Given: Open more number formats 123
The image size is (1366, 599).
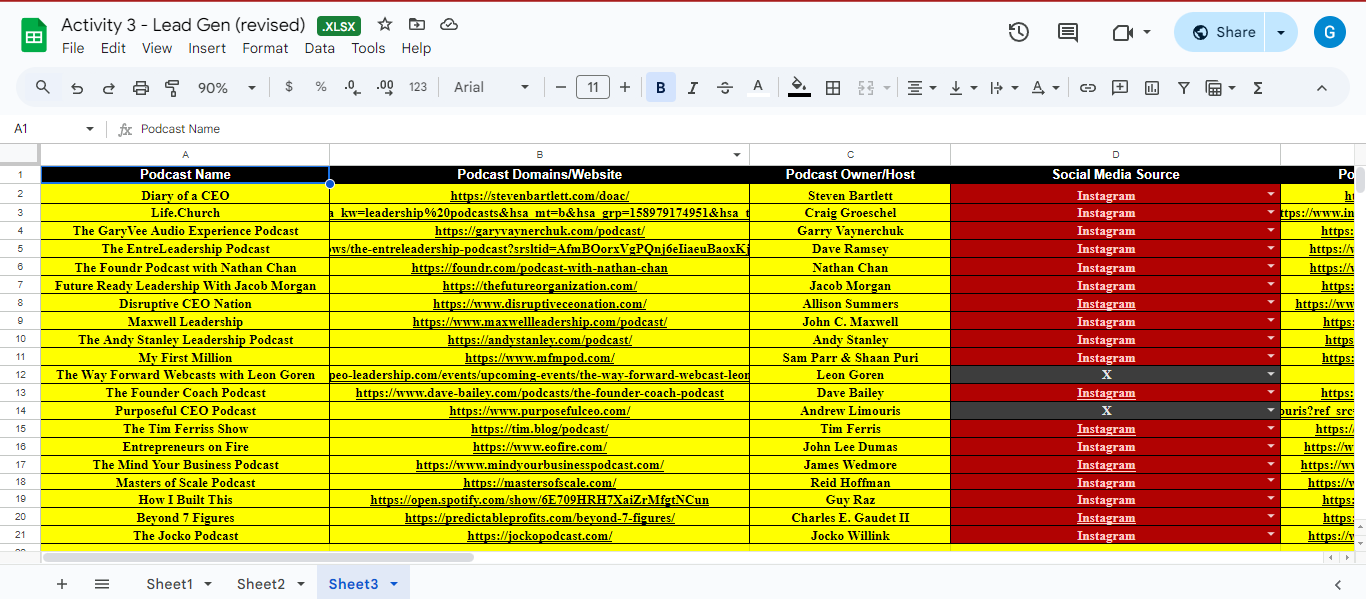Looking at the screenshot, I should click(x=418, y=87).
